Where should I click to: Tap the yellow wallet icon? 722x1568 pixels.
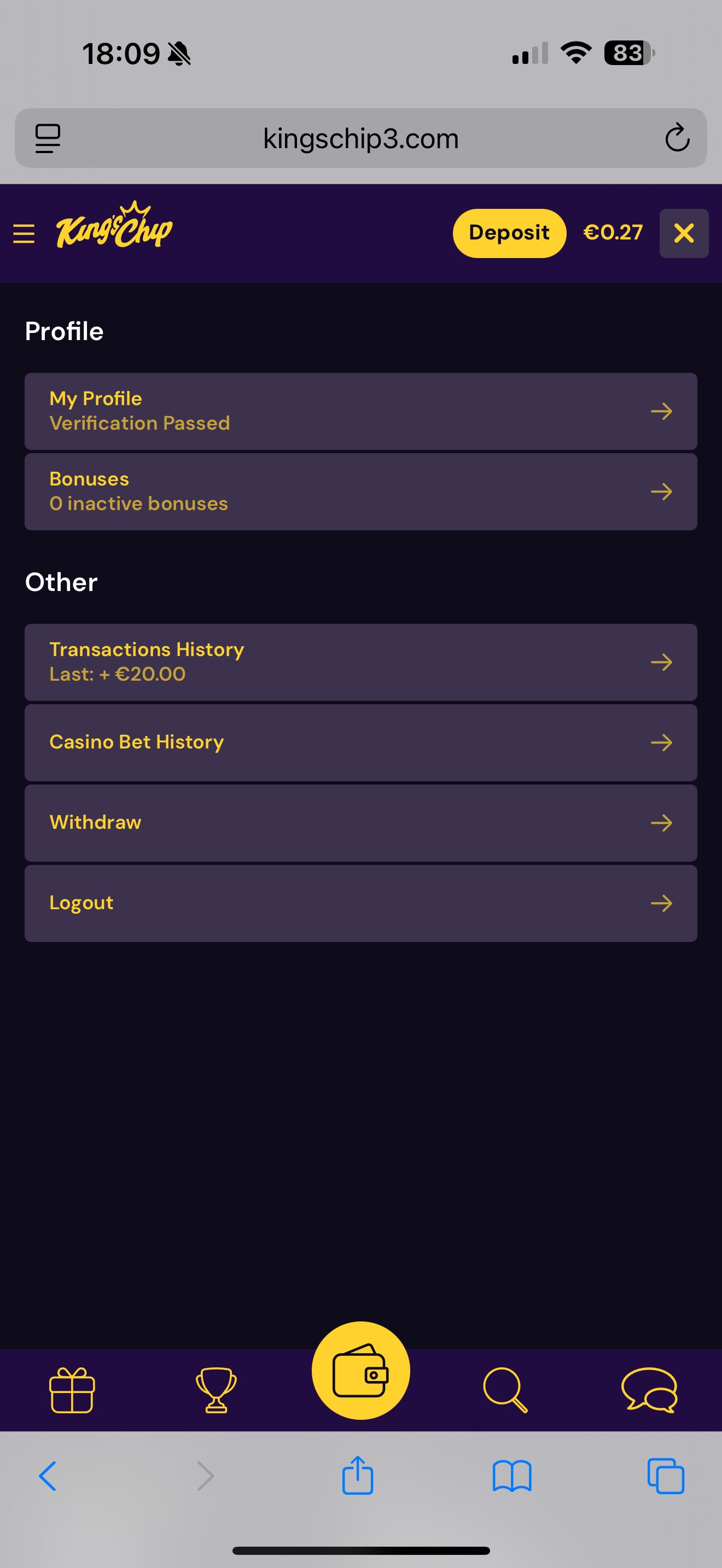pyautogui.click(x=360, y=1370)
